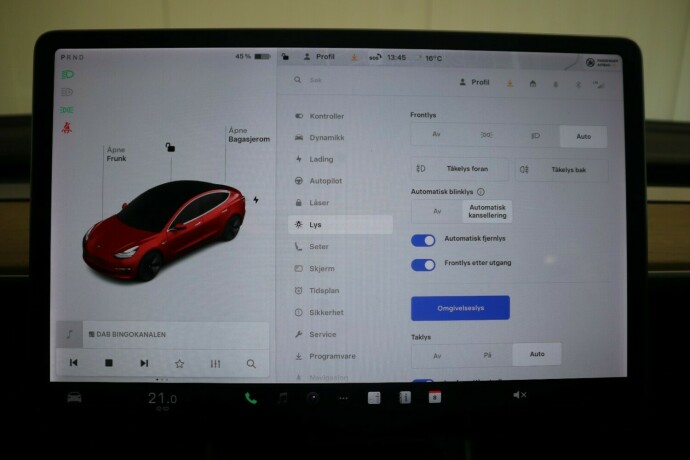690x460 pixels.
Task: Tap the red Tesla car image
Action: click(165, 230)
